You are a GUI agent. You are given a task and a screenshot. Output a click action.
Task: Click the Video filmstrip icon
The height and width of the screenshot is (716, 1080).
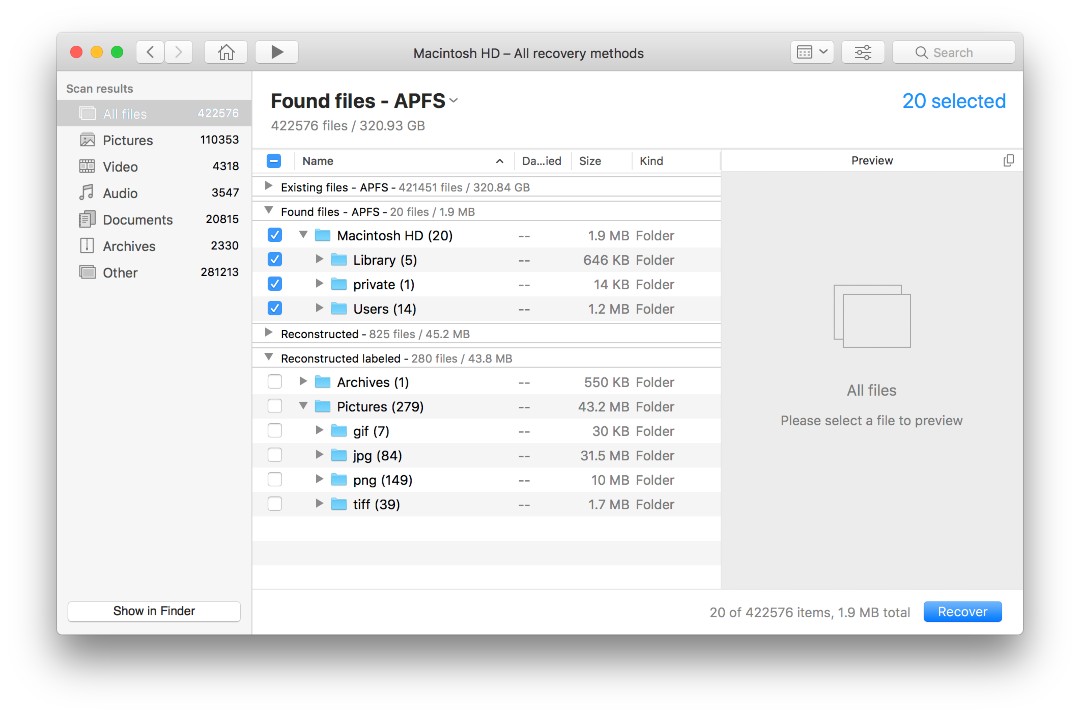tap(87, 166)
